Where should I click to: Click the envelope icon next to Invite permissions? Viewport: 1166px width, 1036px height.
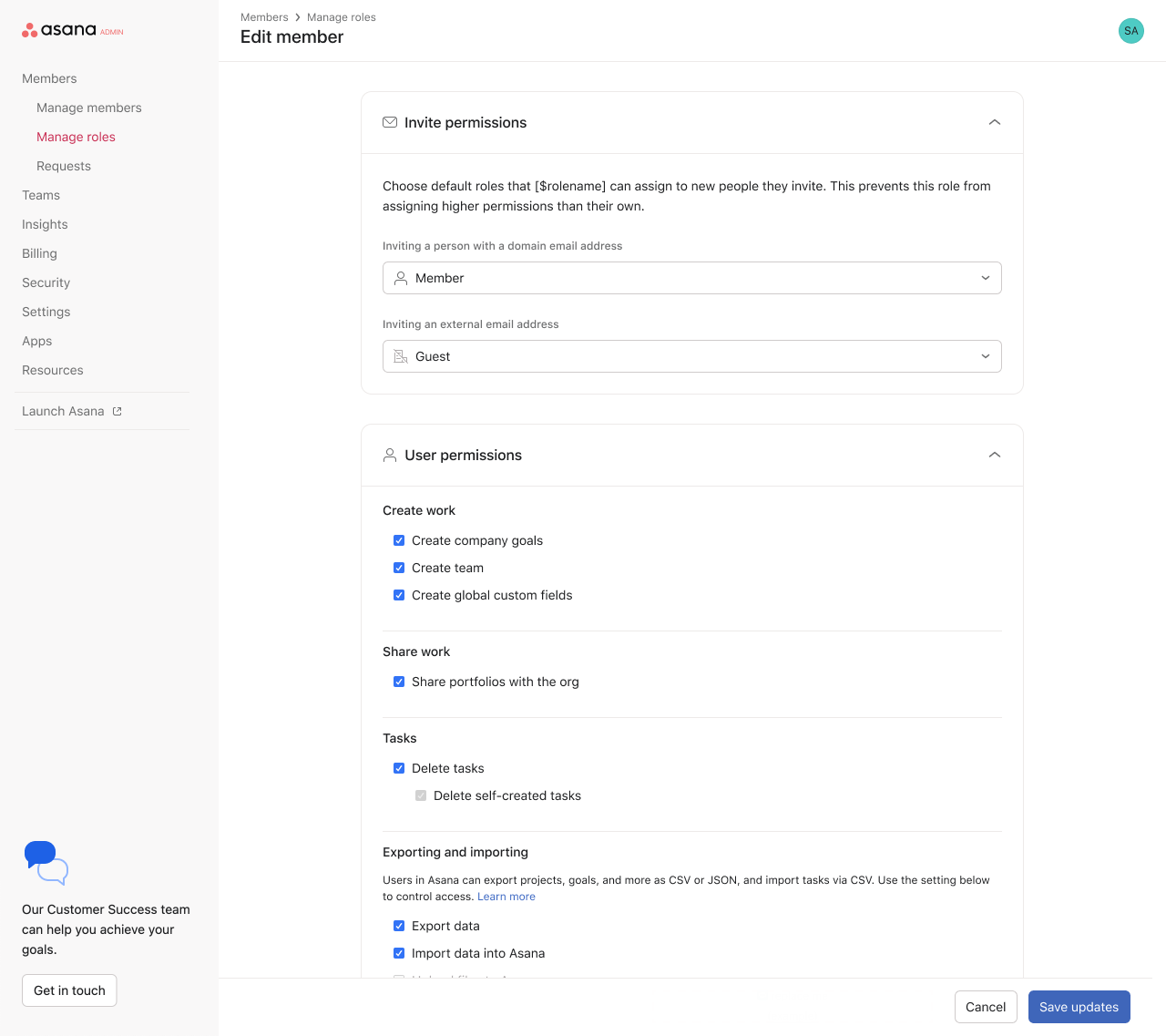(x=390, y=122)
